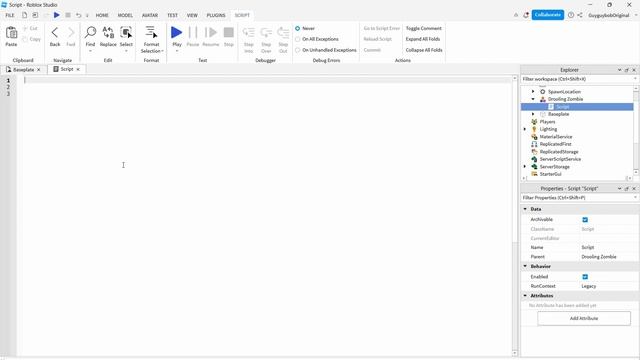Viewport: 640px width, 360px height.
Task: Click Expand All Folds action
Action: 423,39
